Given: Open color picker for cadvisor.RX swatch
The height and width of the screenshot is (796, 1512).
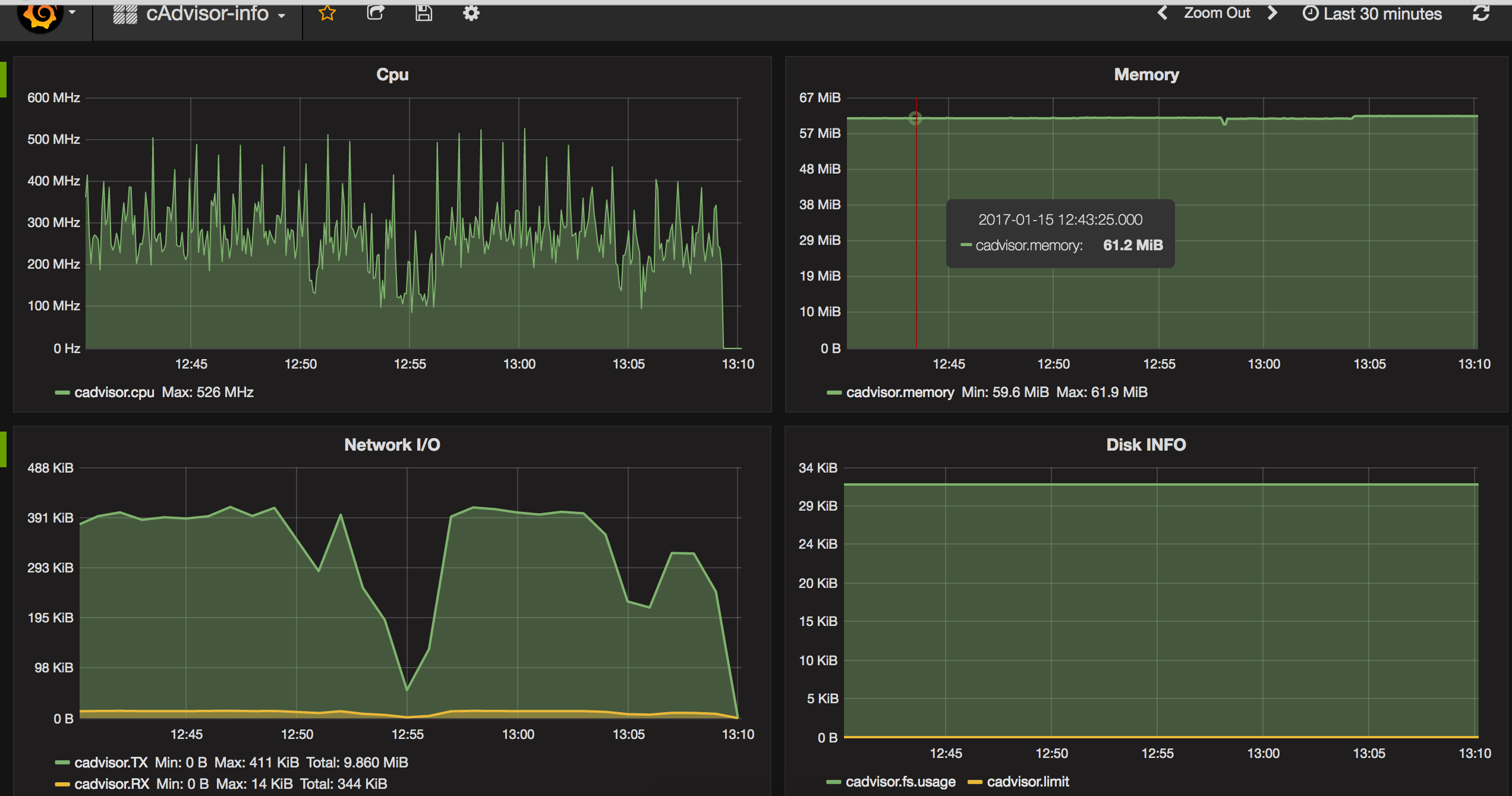Looking at the screenshot, I should [x=62, y=784].
